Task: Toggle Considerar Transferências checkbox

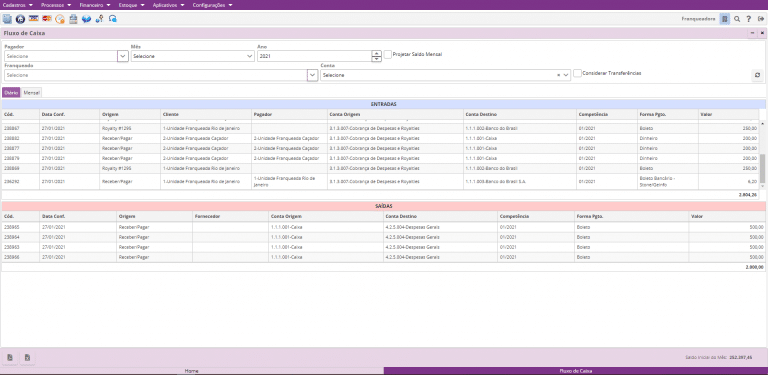Action: click(577, 73)
